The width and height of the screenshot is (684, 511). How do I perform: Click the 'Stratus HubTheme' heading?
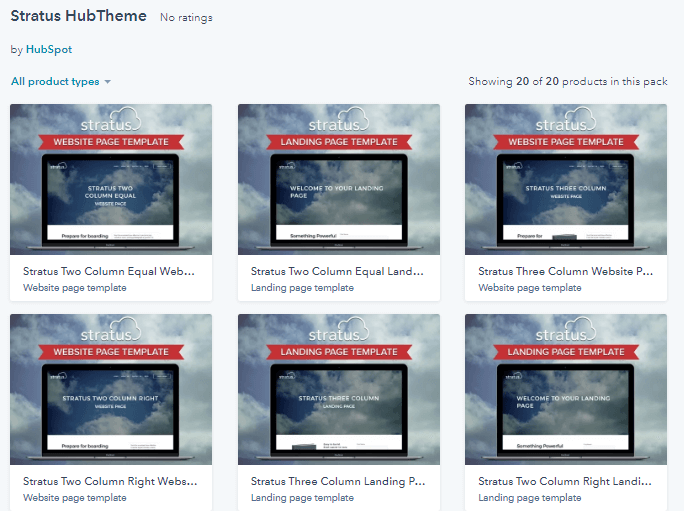click(x=79, y=16)
